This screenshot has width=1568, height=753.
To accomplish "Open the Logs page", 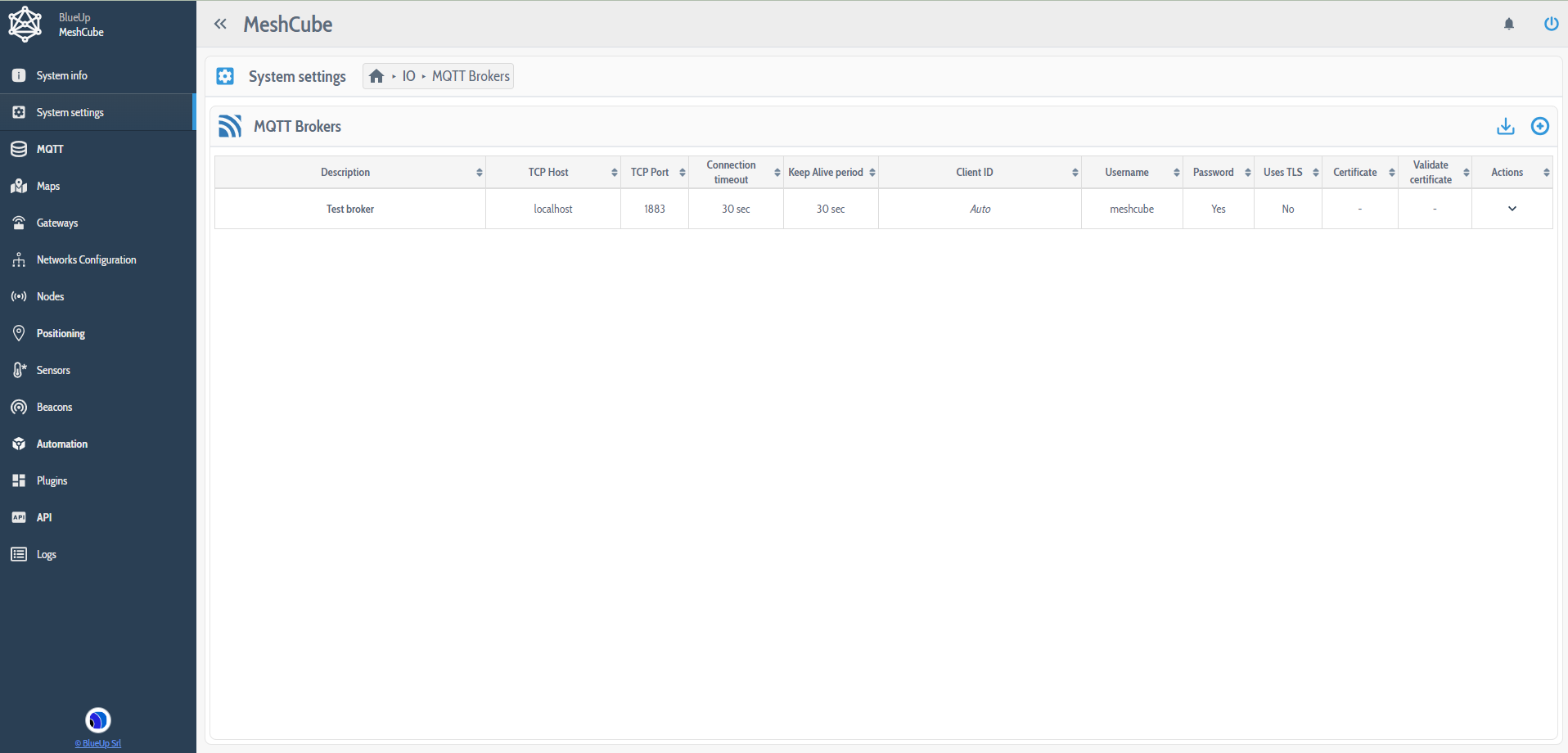I will tap(46, 554).
